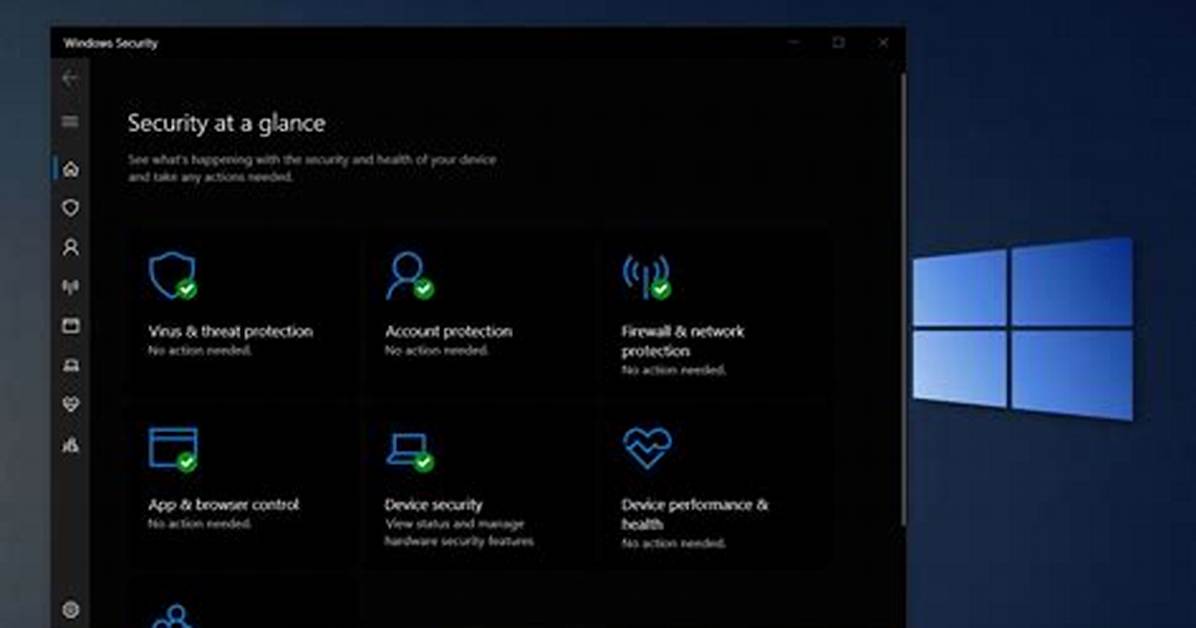Open Device security laptop sidebar icon
The image size is (1196, 628).
71,366
